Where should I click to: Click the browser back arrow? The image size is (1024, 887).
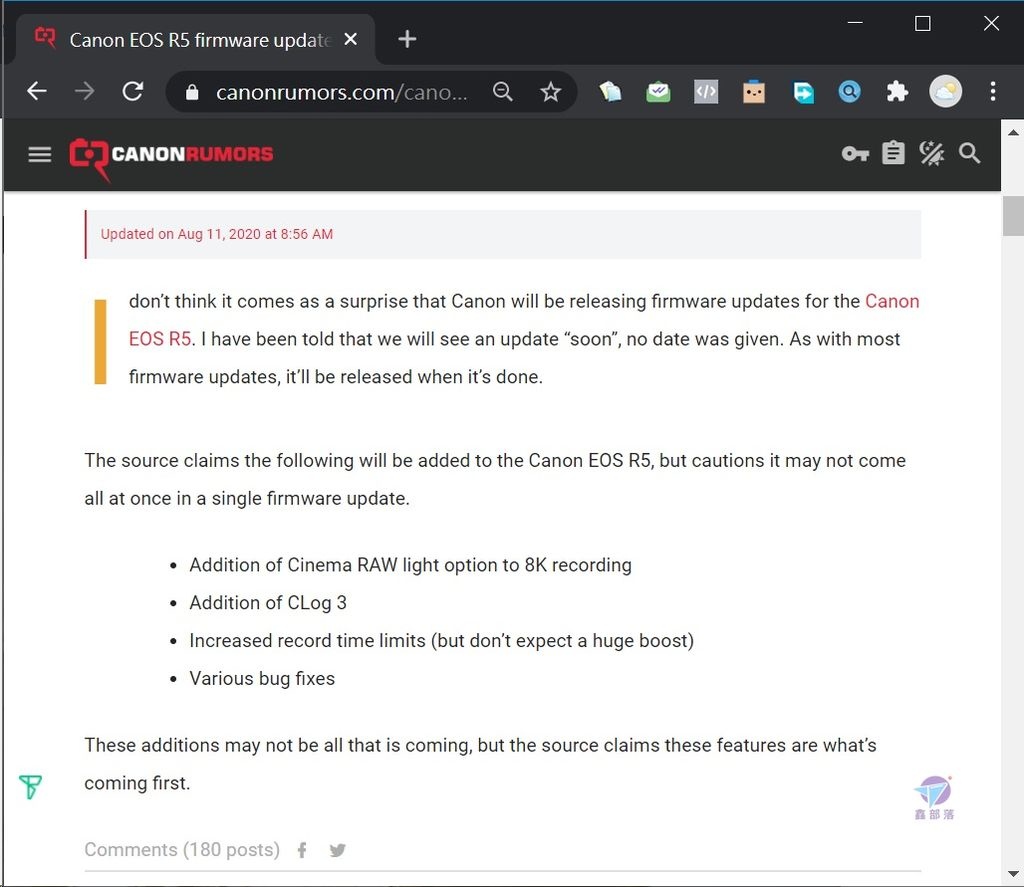coord(37,91)
